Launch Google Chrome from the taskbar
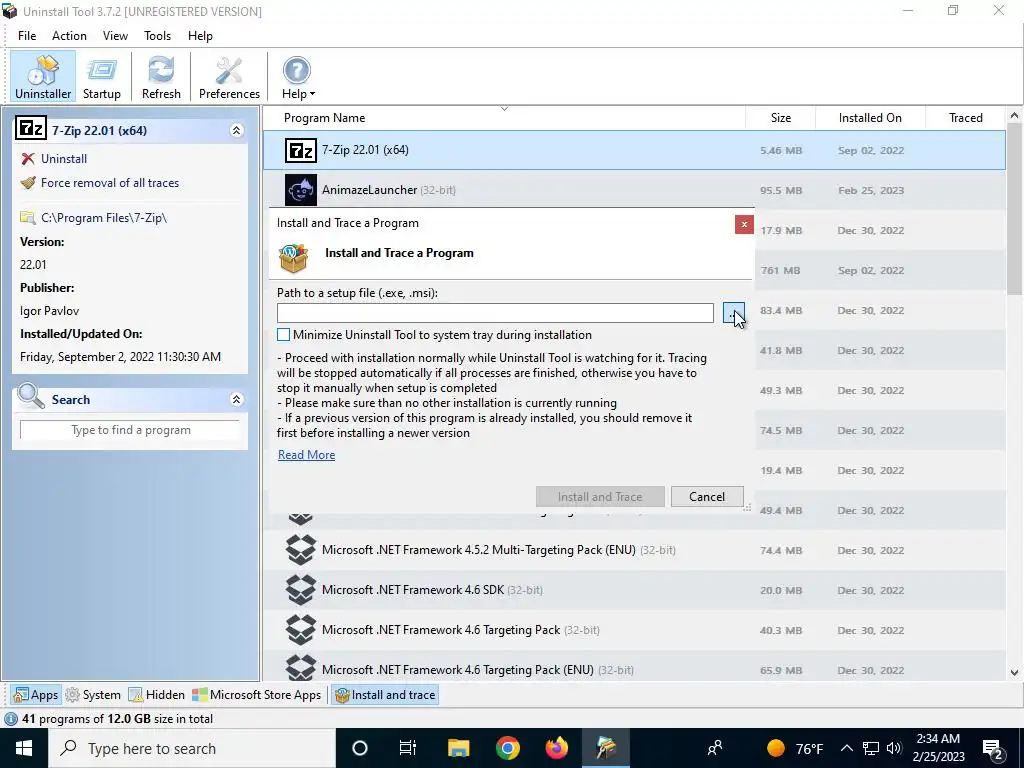1024x768 pixels. point(507,748)
